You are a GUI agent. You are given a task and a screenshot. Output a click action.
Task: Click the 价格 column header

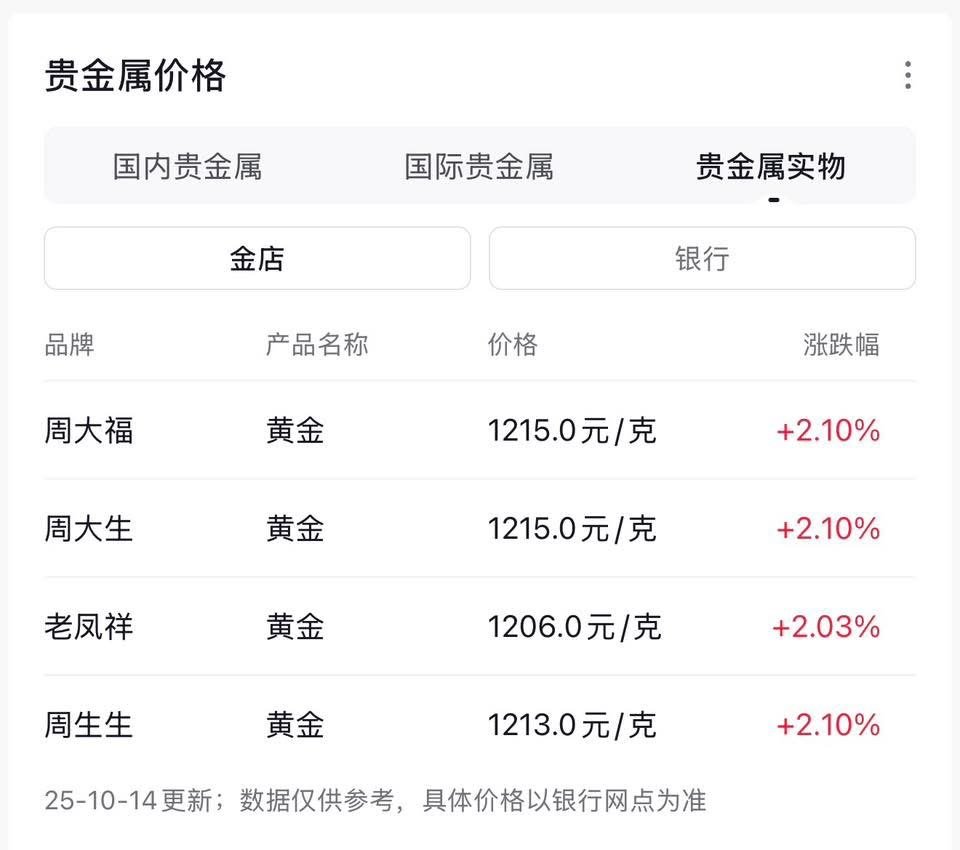point(513,345)
